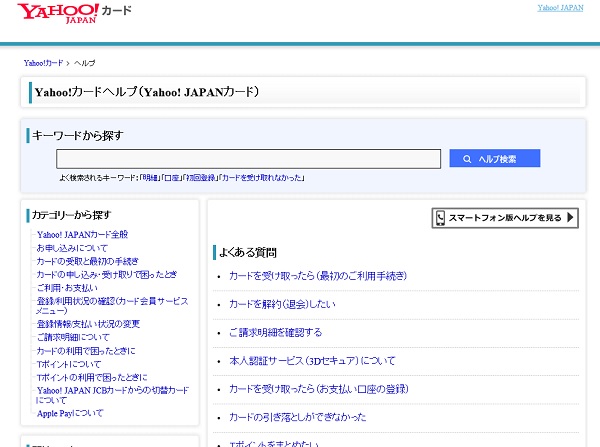Open カードの申し込み・受け取りで困ったとき category
The width and height of the screenshot is (600, 447).
(107, 274)
